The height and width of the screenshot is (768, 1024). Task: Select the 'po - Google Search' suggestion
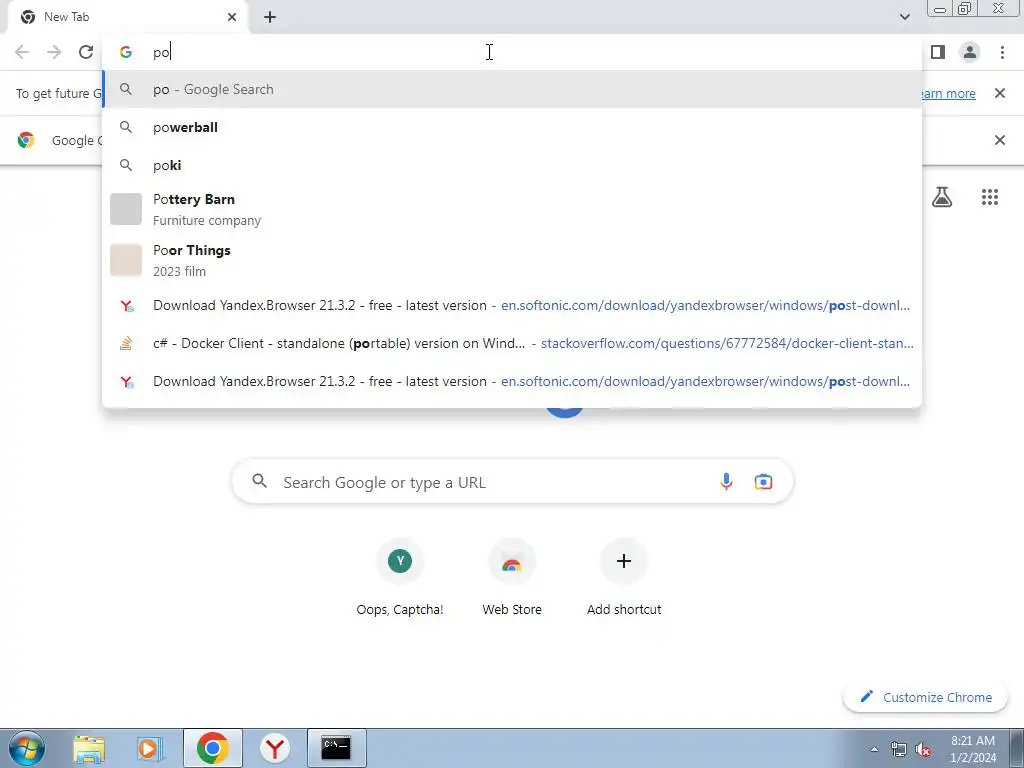[x=512, y=89]
